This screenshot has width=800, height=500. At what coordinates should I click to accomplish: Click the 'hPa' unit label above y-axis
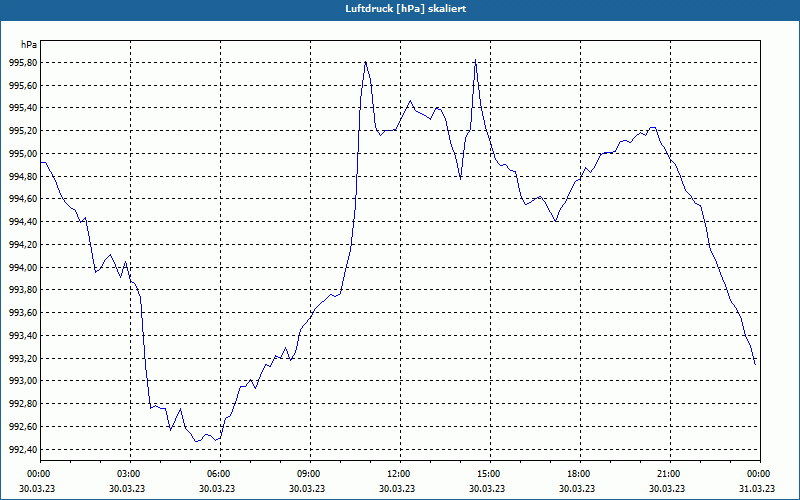29,45
